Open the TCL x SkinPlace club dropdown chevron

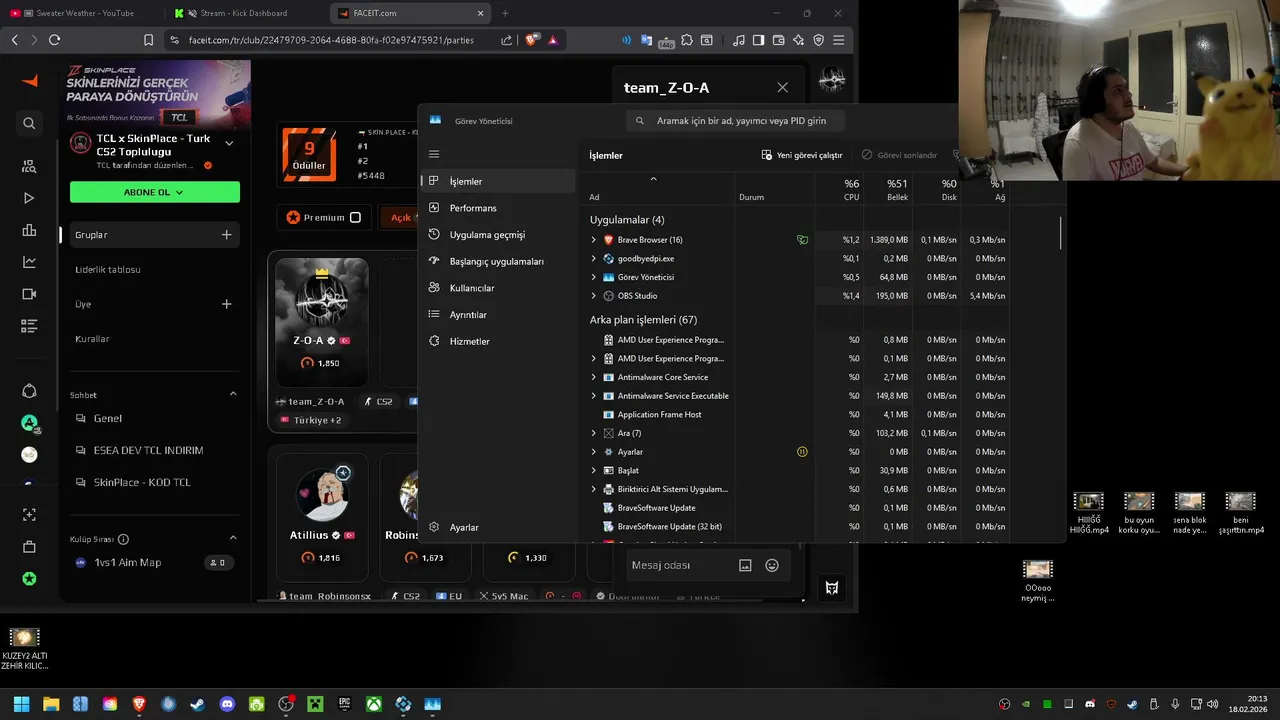tap(229, 143)
